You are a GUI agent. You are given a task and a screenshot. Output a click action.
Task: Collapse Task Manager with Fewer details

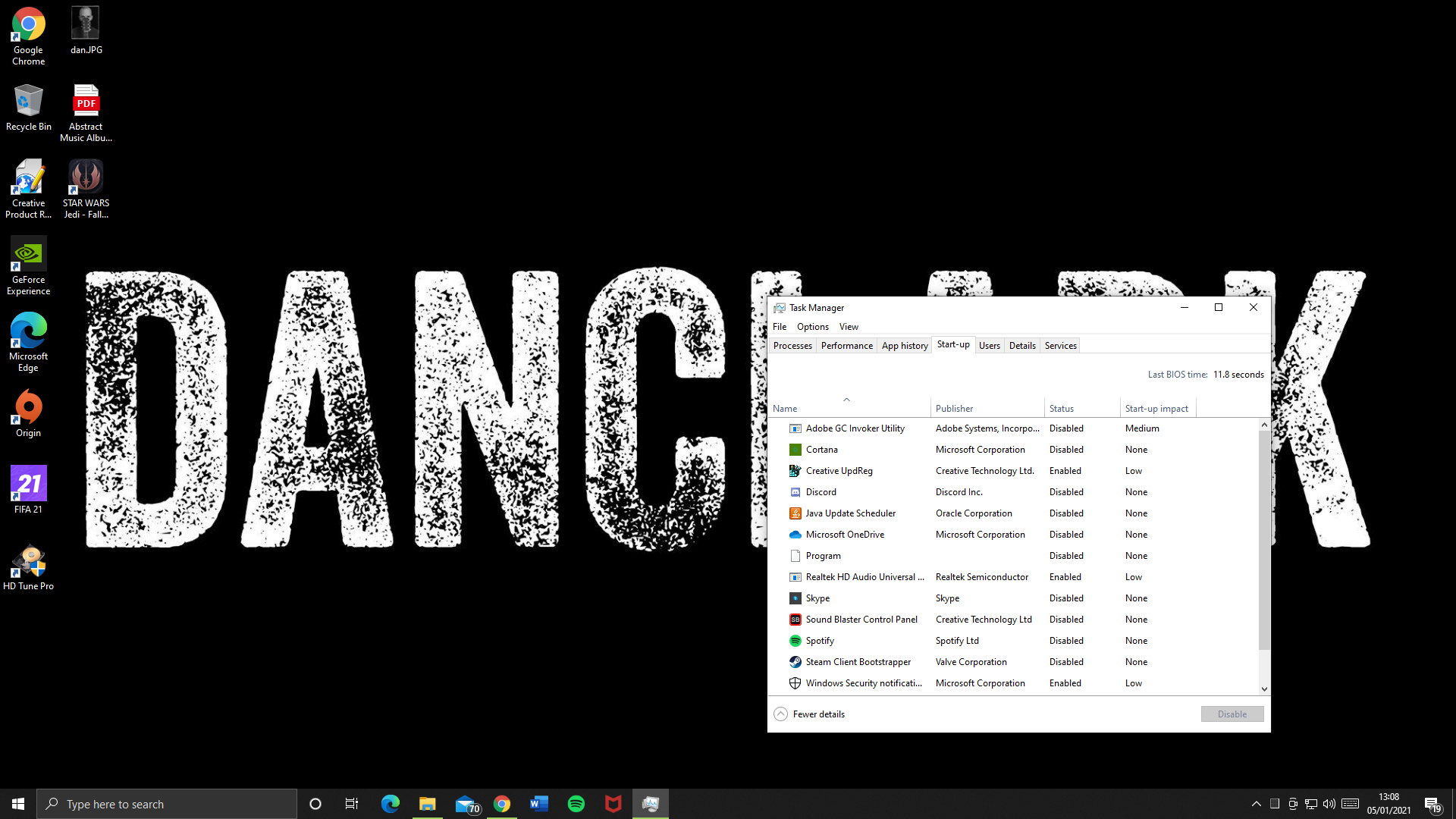click(x=809, y=714)
